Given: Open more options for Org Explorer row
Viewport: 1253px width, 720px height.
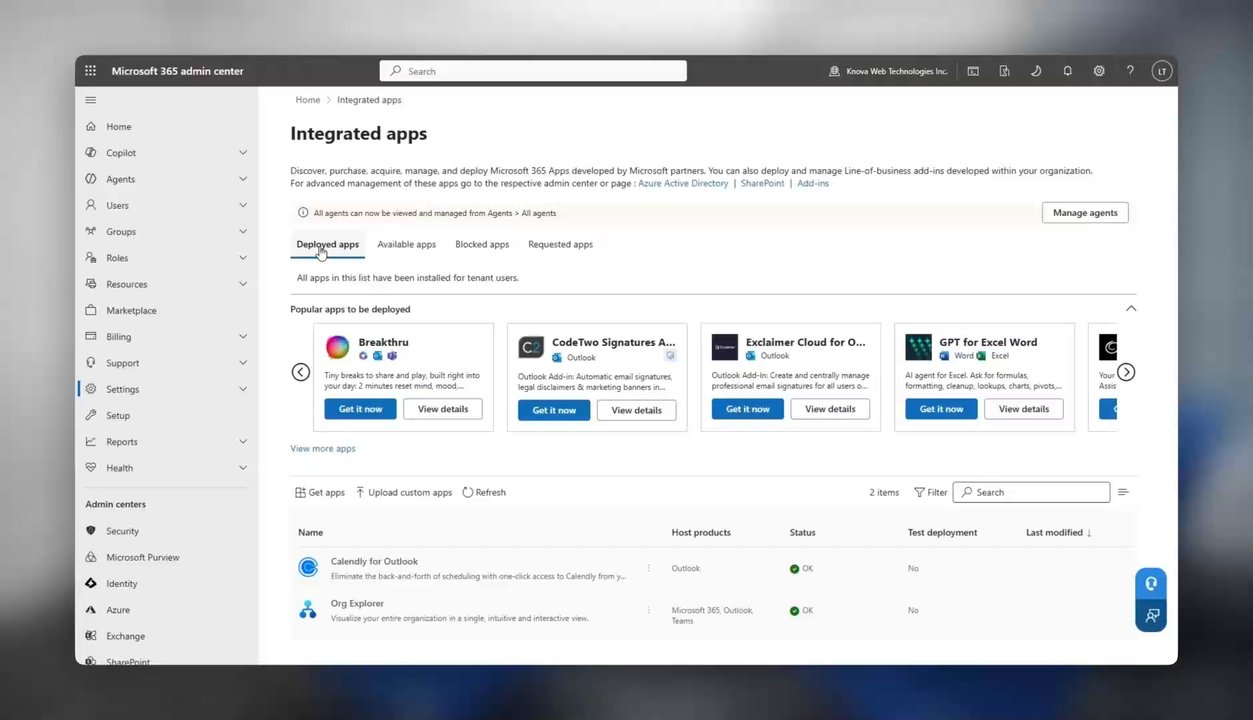Looking at the screenshot, I should tap(648, 610).
